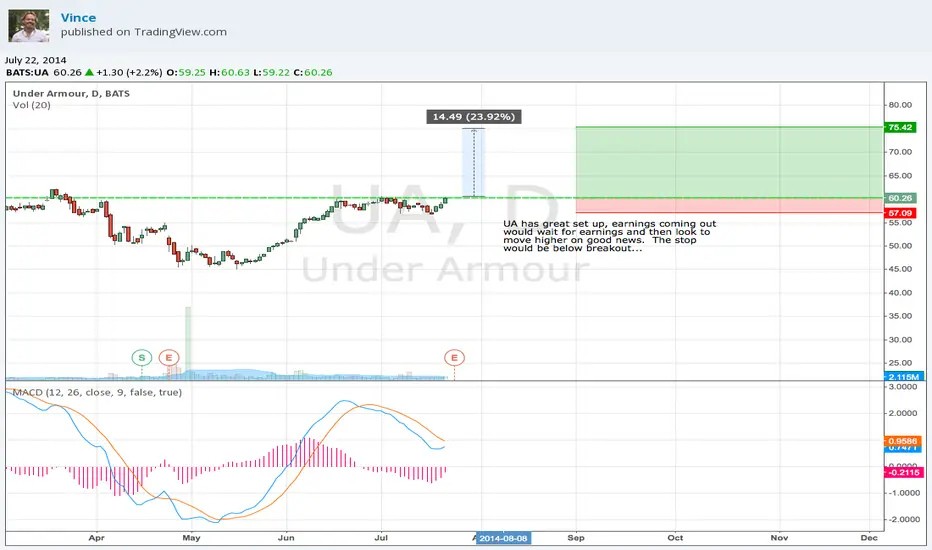Click the Apr label on the time axis
Image resolution: width=932 pixels, height=550 pixels.
(96, 538)
